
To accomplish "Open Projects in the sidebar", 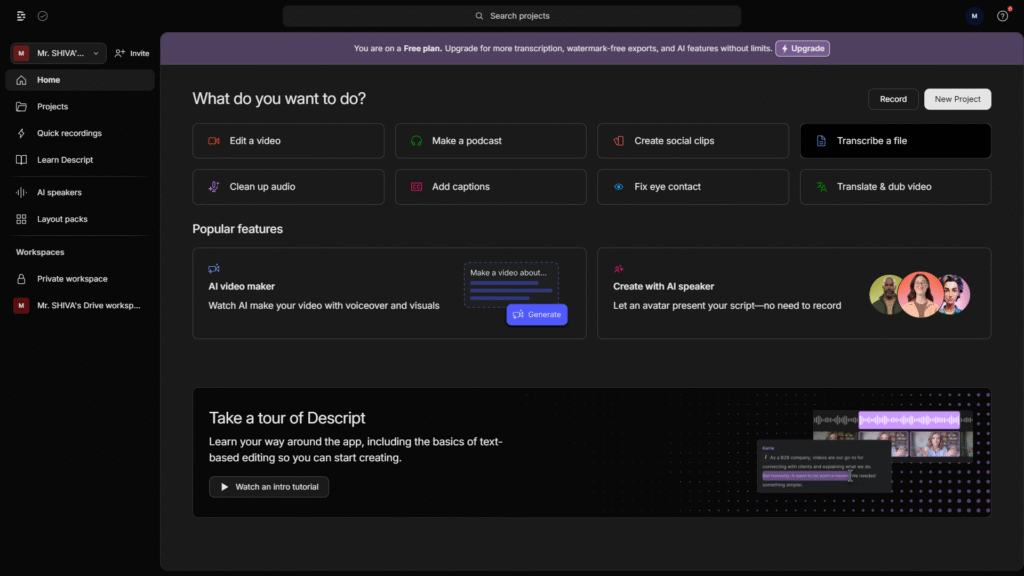I will tap(80, 106).
